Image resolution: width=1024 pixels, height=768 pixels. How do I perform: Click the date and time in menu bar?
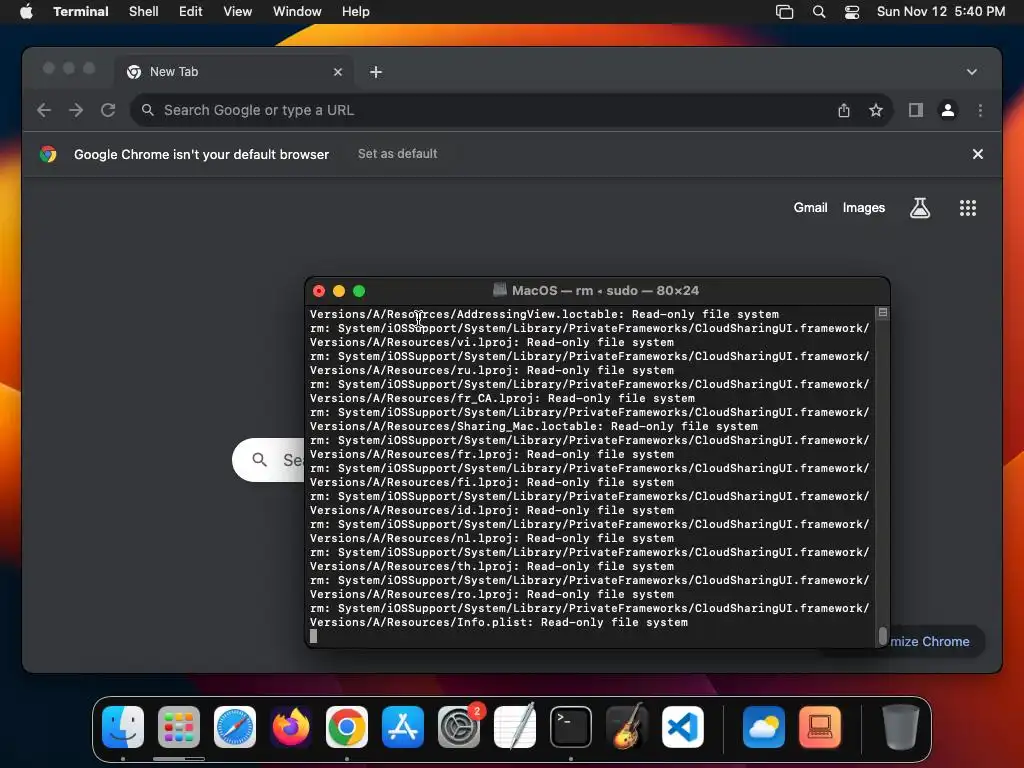(x=940, y=12)
